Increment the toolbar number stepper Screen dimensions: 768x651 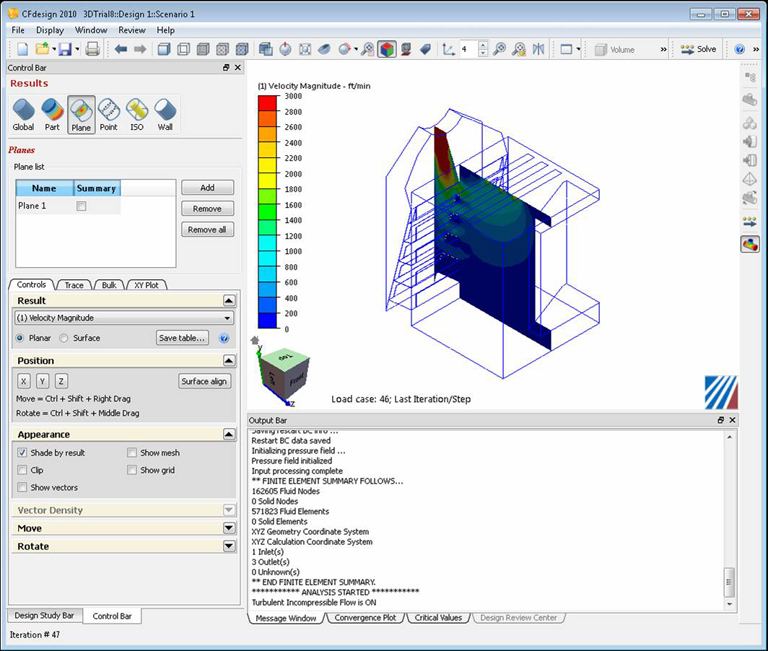point(483,45)
